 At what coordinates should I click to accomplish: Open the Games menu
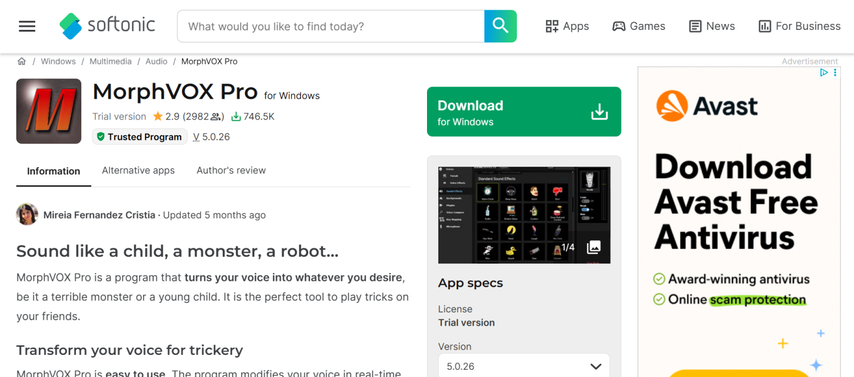click(639, 26)
